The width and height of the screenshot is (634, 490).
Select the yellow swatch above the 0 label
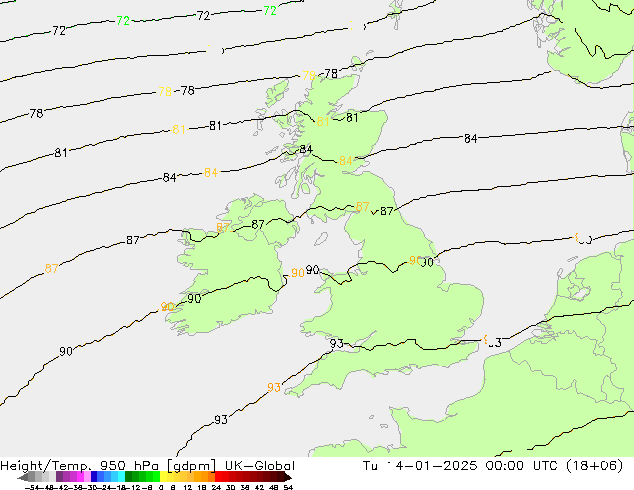[164, 477]
